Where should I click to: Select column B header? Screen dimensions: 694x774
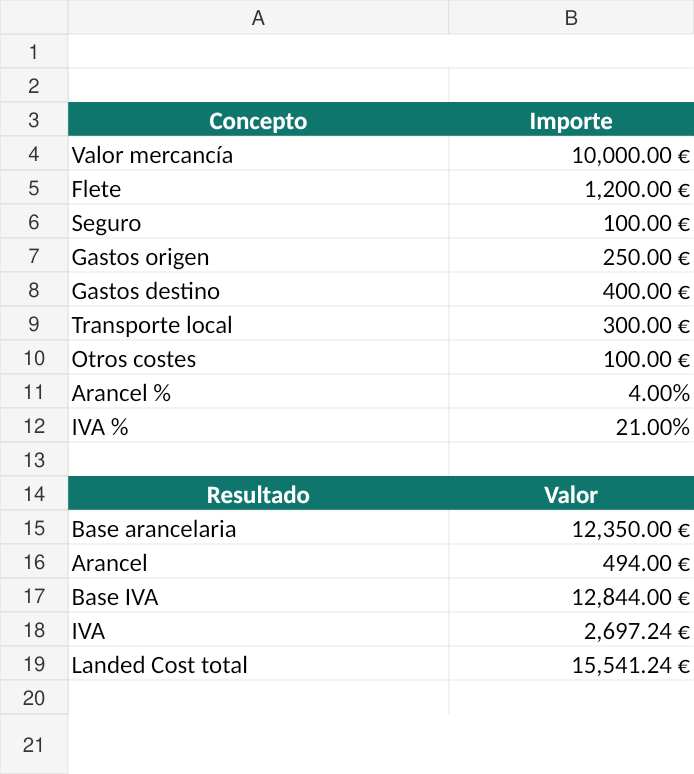[571, 17]
